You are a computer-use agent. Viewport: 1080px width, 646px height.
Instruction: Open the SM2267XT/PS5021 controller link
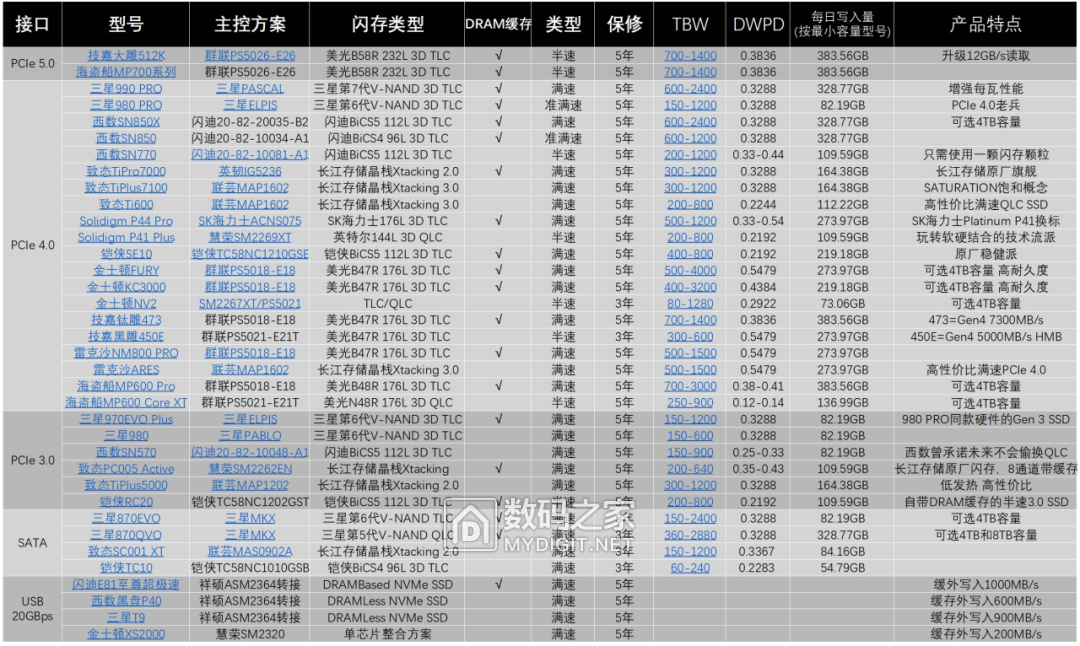pos(250,304)
